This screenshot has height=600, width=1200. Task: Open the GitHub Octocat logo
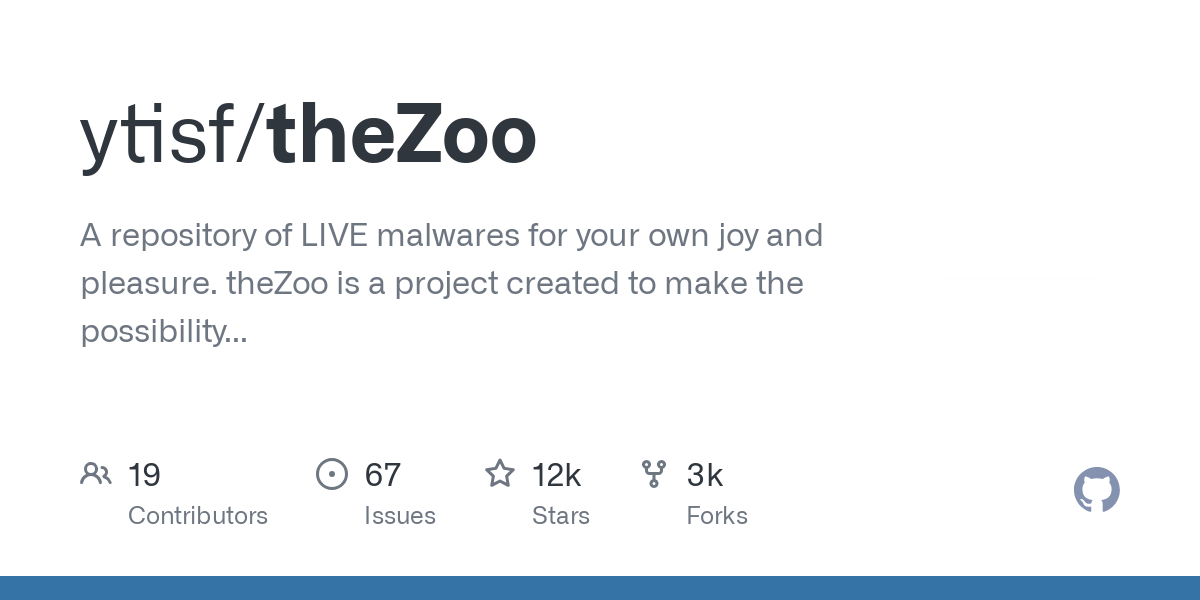pos(1096,491)
